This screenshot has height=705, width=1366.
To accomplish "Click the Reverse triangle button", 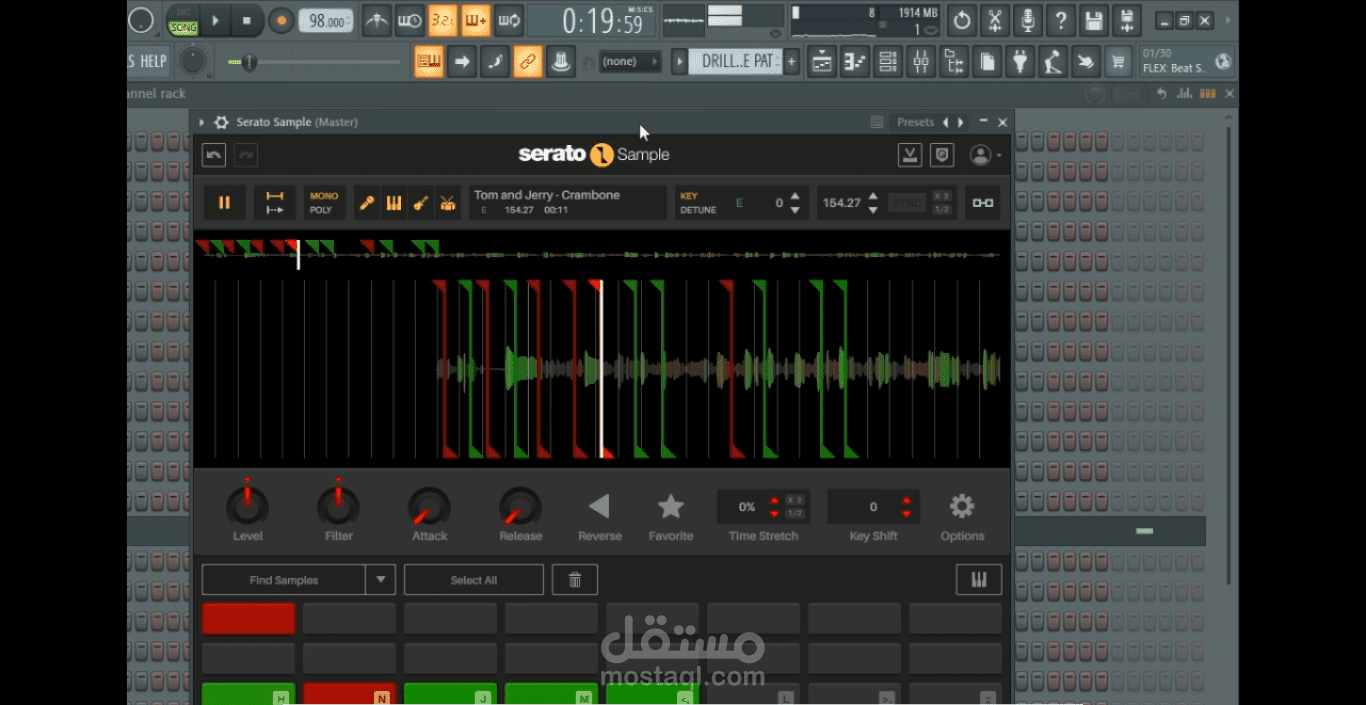I will click(599, 506).
